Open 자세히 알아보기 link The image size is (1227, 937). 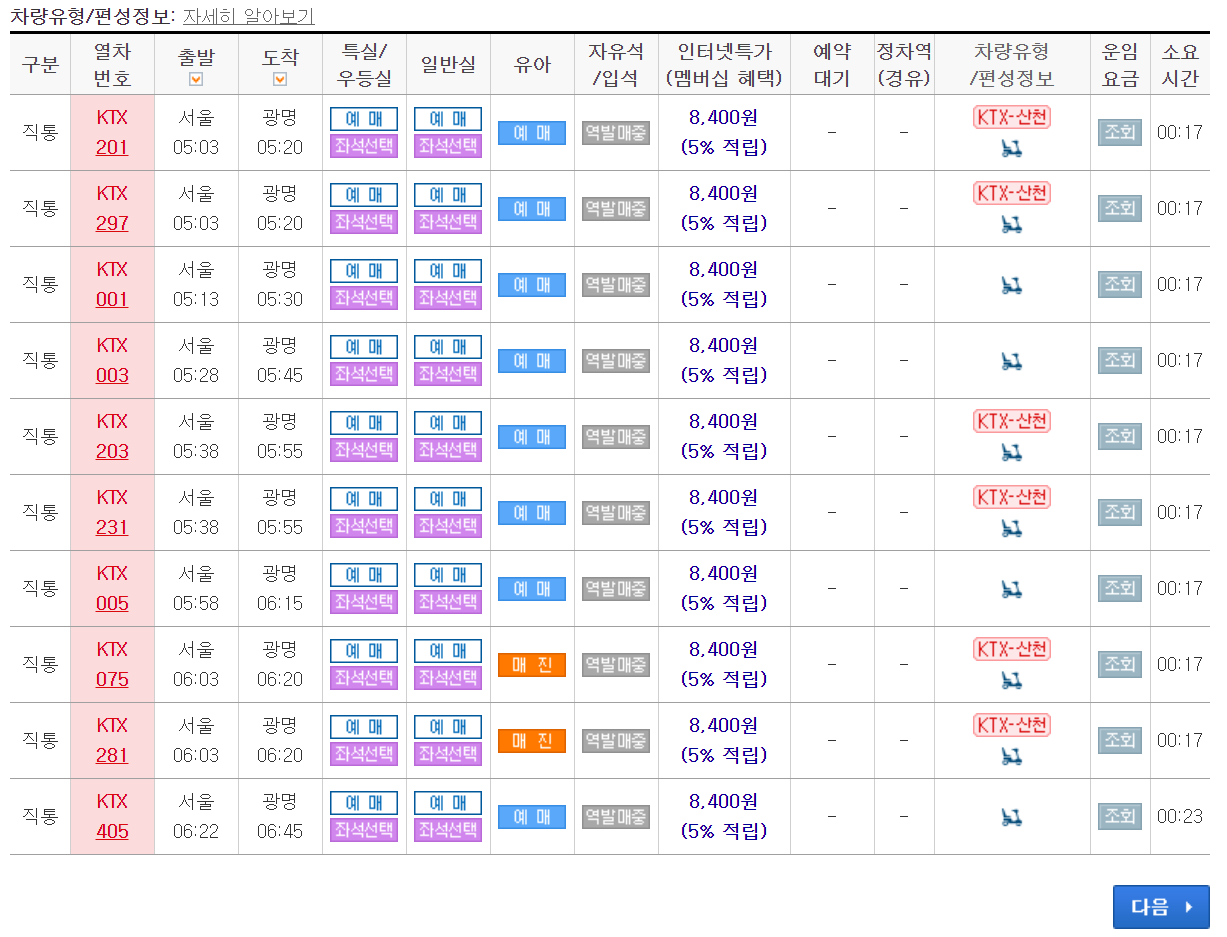248,16
